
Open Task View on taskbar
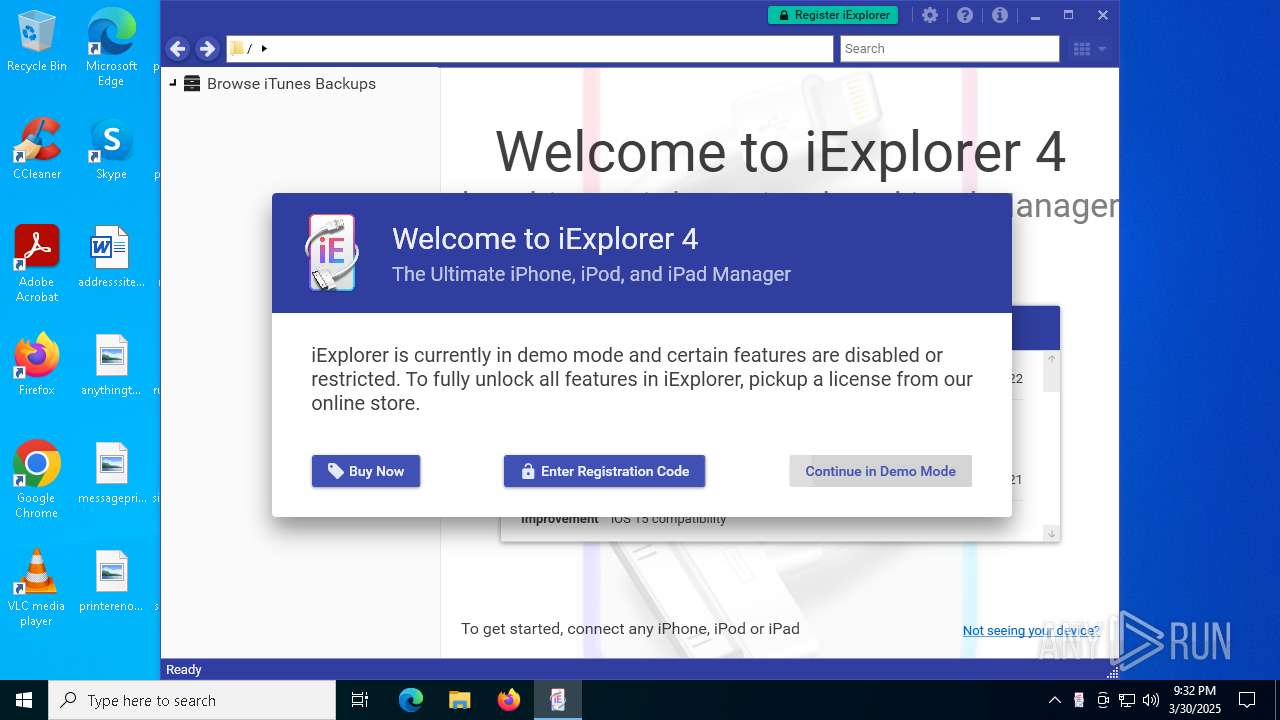(360, 700)
